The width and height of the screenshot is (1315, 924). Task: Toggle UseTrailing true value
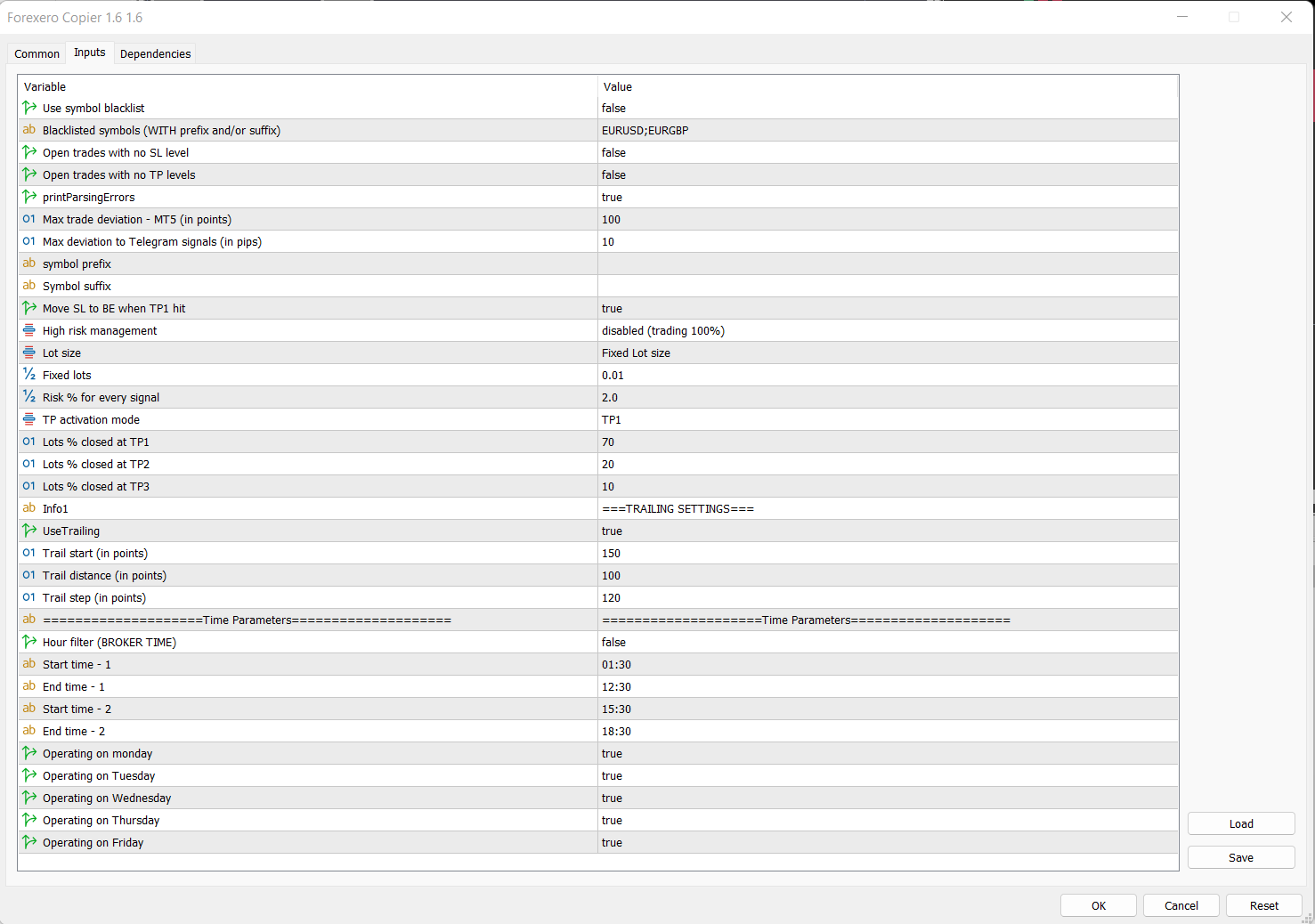[888, 531]
